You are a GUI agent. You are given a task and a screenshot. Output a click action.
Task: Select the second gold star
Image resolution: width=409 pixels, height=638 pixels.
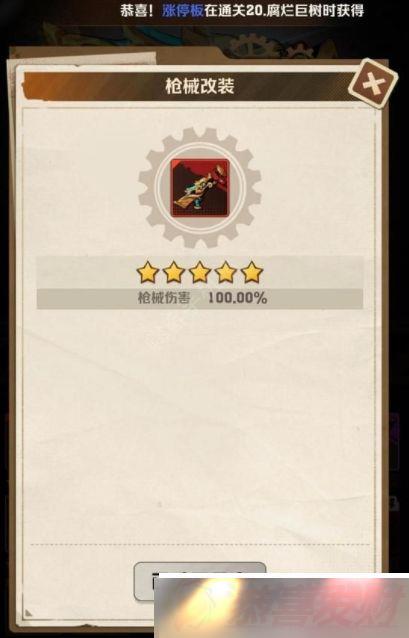pos(174,273)
